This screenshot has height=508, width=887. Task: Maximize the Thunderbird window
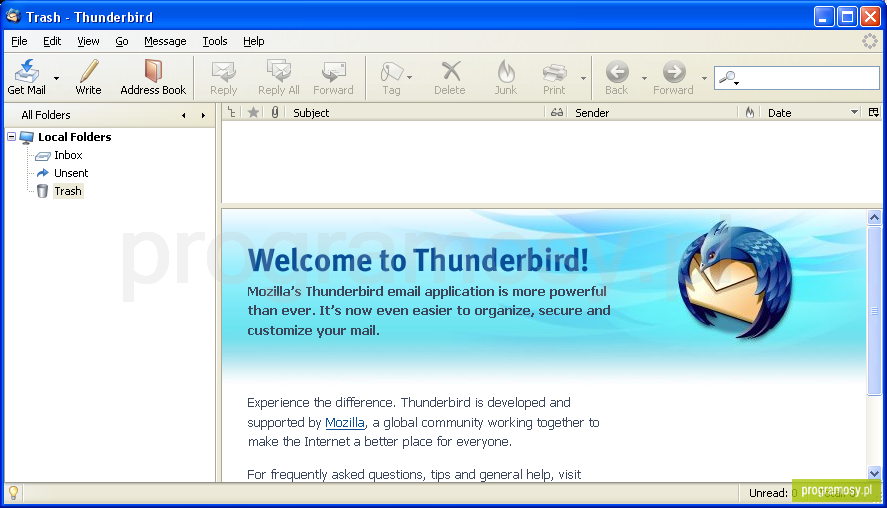pyautogui.click(x=847, y=17)
